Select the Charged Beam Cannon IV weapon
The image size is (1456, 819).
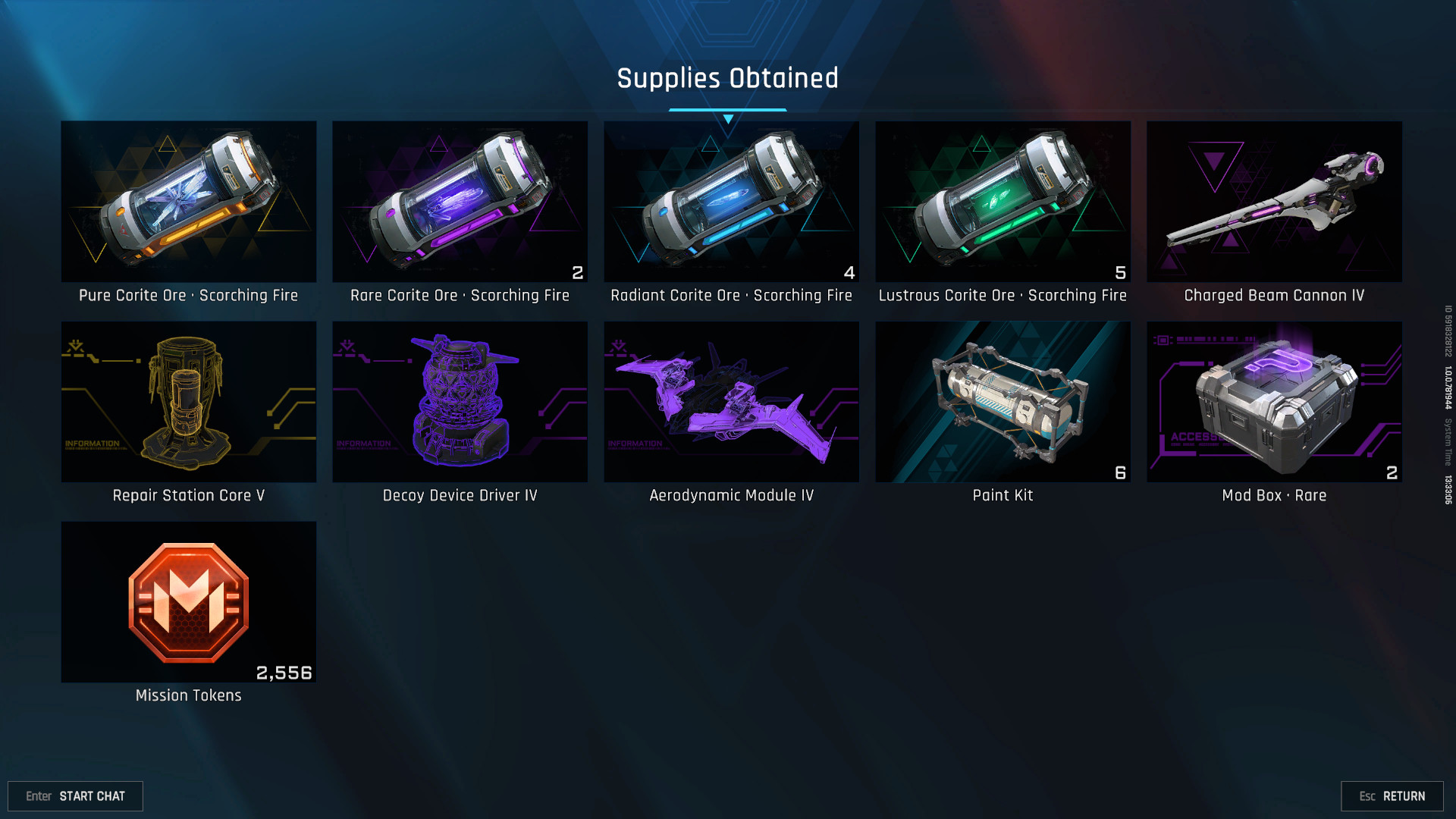tap(1274, 202)
